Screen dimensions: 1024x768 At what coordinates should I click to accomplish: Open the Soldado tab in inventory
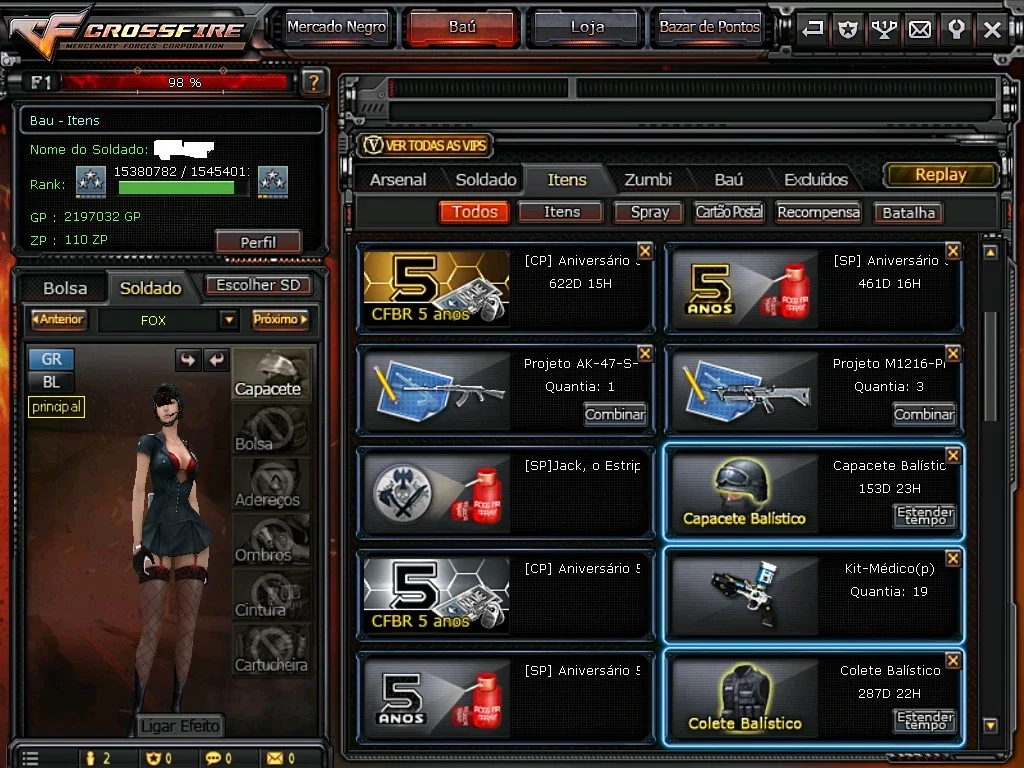486,180
